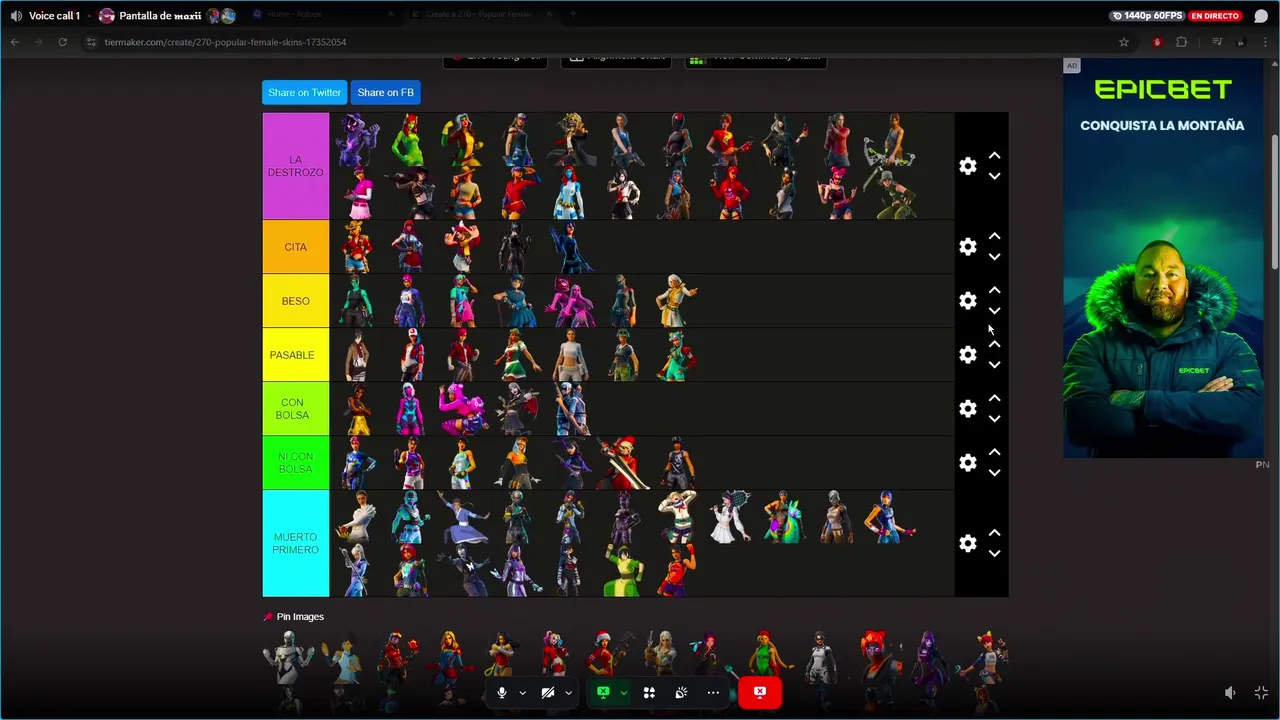Open settings gear for PASABLE tier
Image resolution: width=1280 pixels, height=720 pixels.
pyautogui.click(x=967, y=355)
